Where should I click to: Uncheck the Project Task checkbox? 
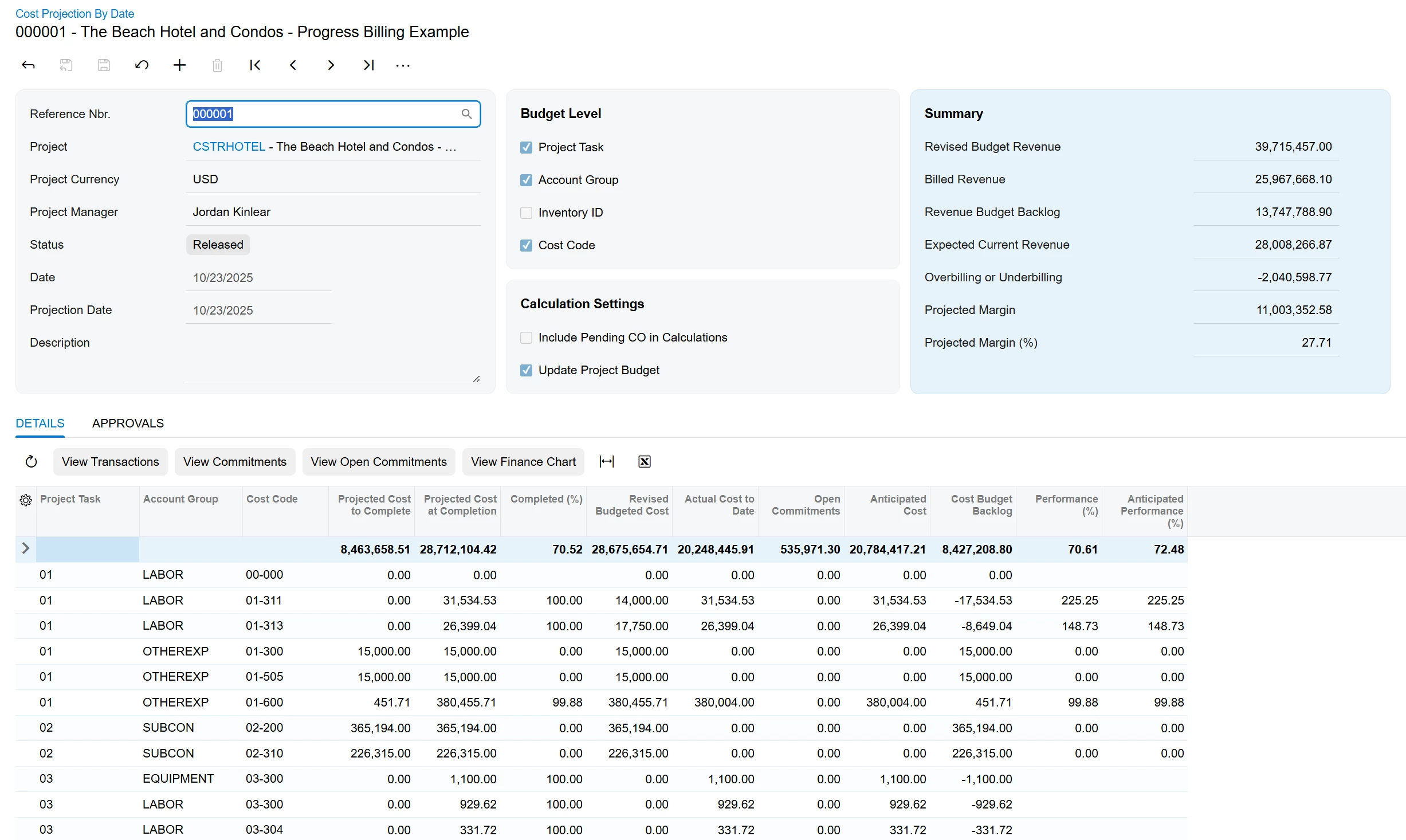pyautogui.click(x=526, y=147)
